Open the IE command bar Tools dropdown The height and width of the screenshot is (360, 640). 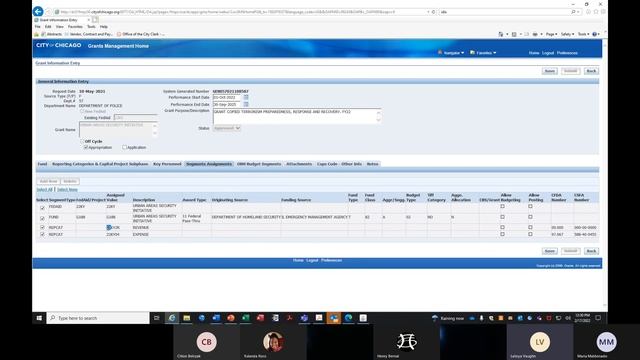click(x=583, y=34)
